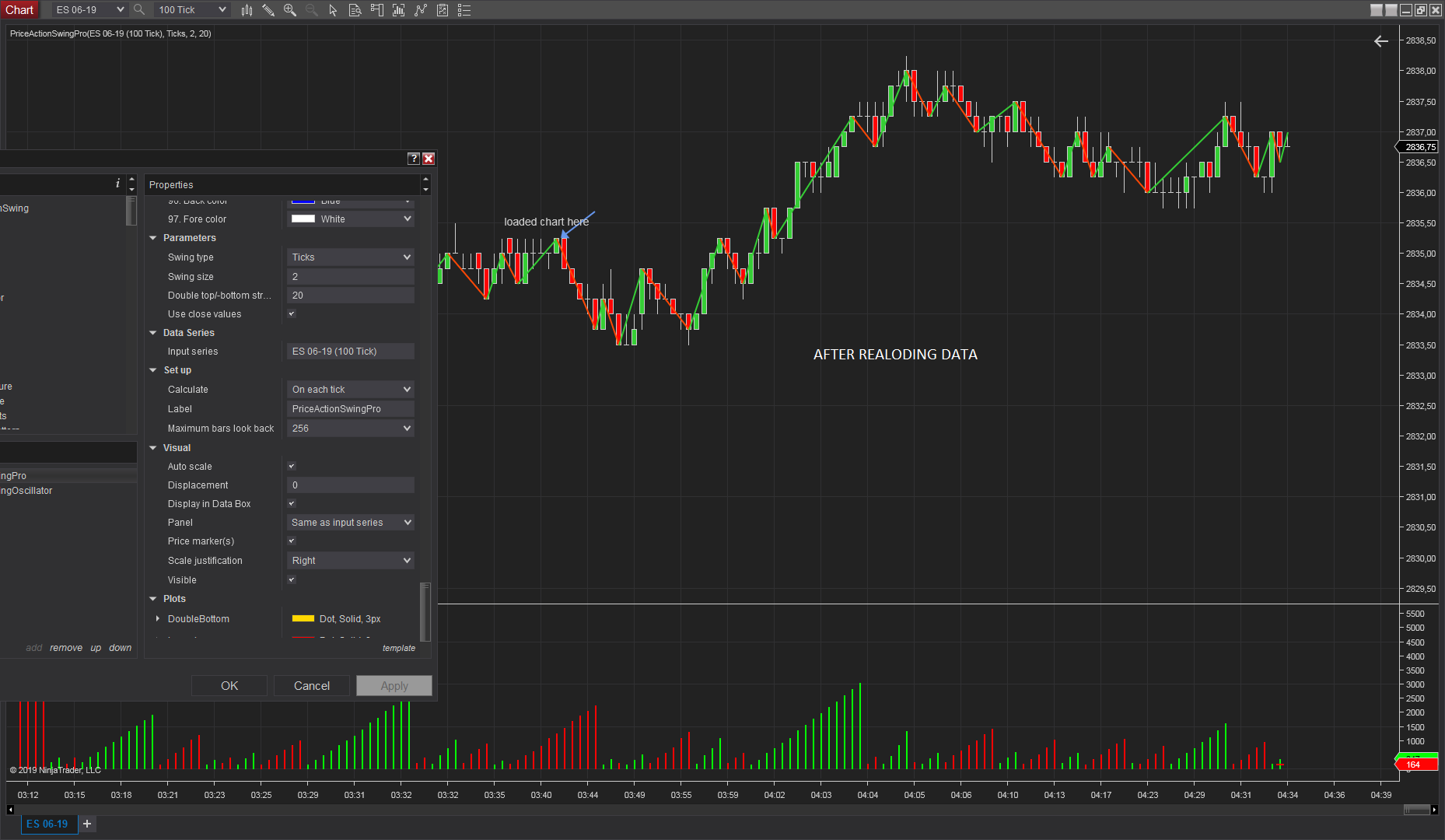
Task: Click the template link
Action: (399, 649)
